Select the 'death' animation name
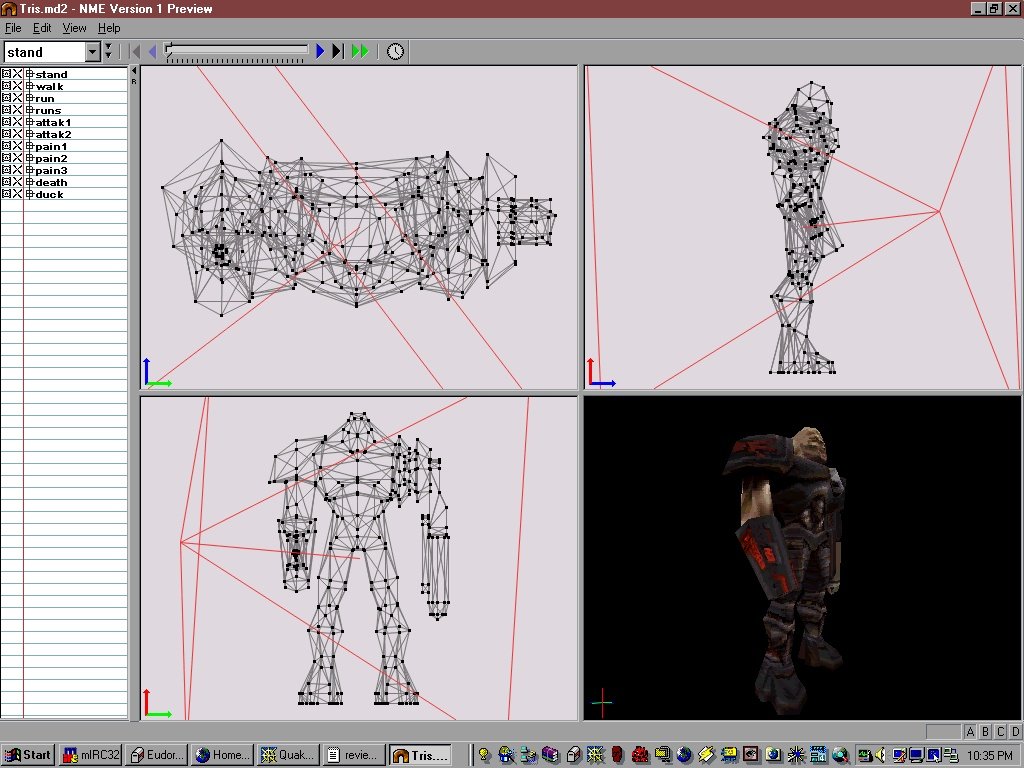This screenshot has width=1024, height=768. coord(51,182)
